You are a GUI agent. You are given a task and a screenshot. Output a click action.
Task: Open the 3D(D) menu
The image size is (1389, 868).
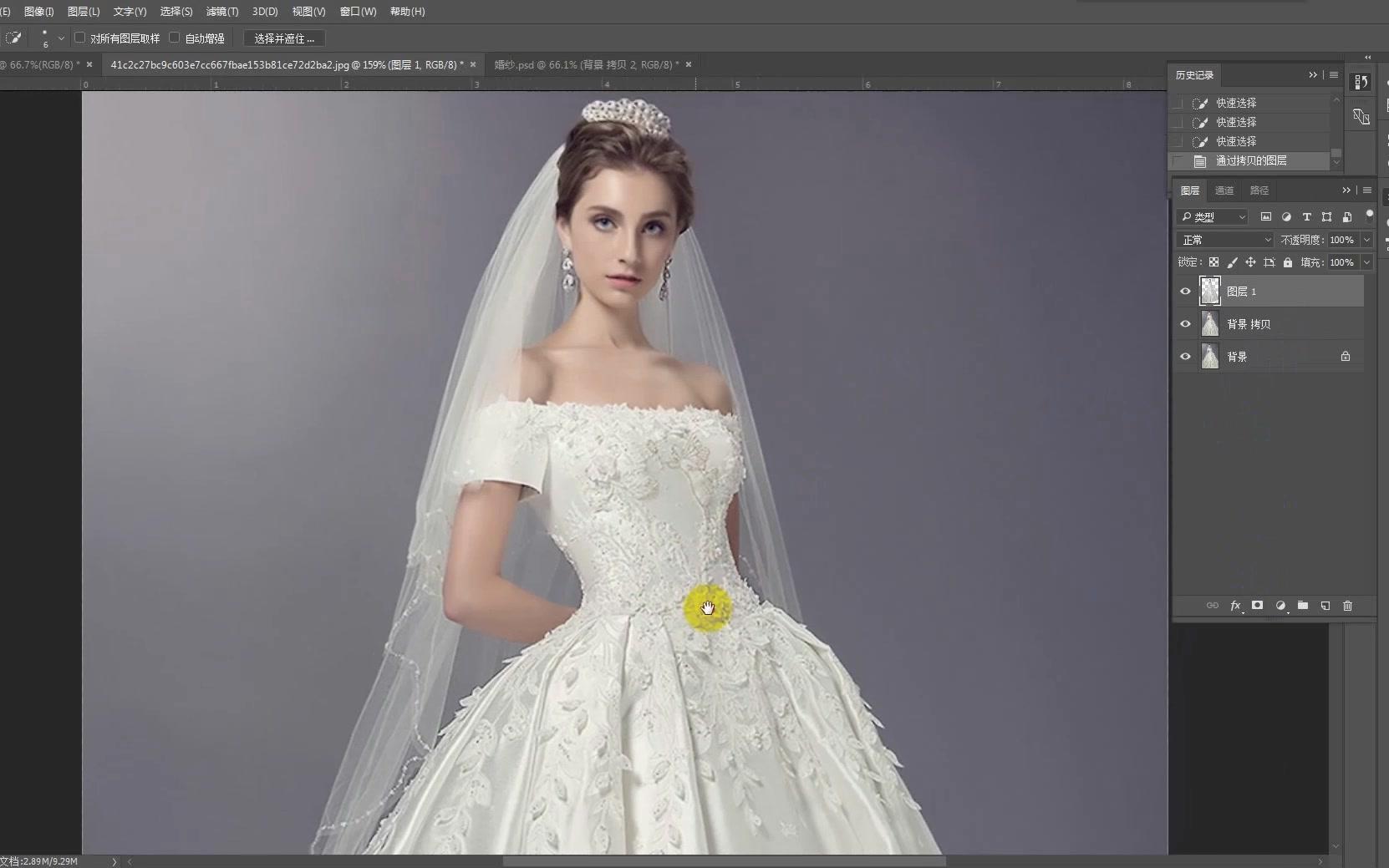(x=265, y=12)
